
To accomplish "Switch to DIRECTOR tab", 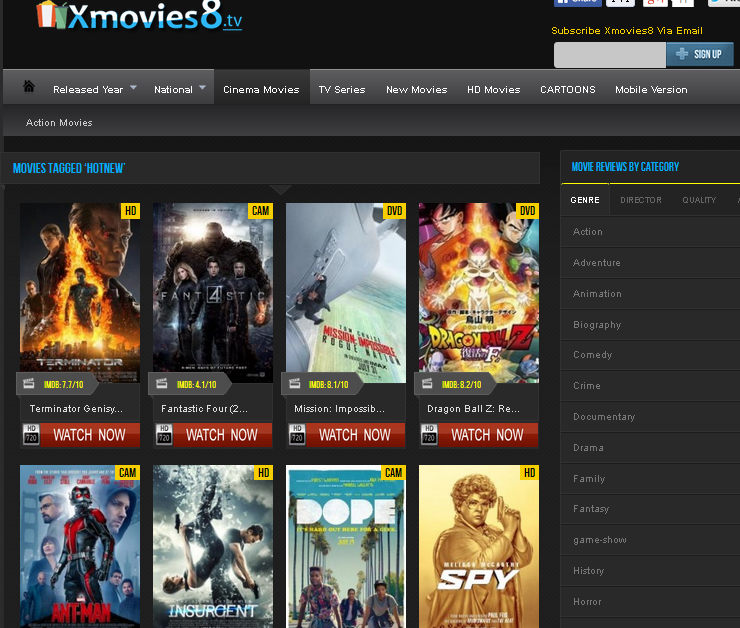I will pos(641,200).
